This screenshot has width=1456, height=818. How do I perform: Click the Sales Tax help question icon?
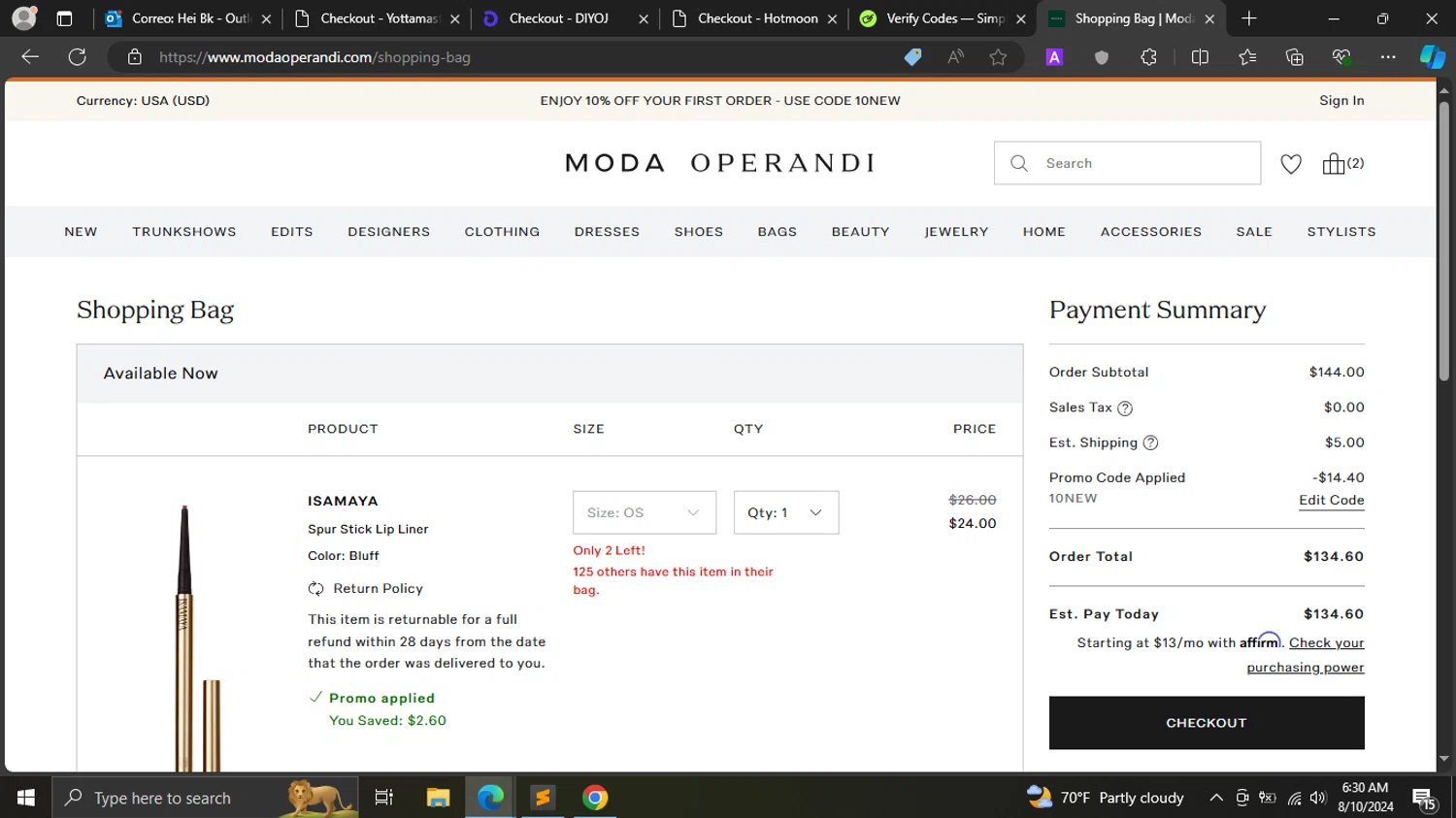pyautogui.click(x=1125, y=409)
